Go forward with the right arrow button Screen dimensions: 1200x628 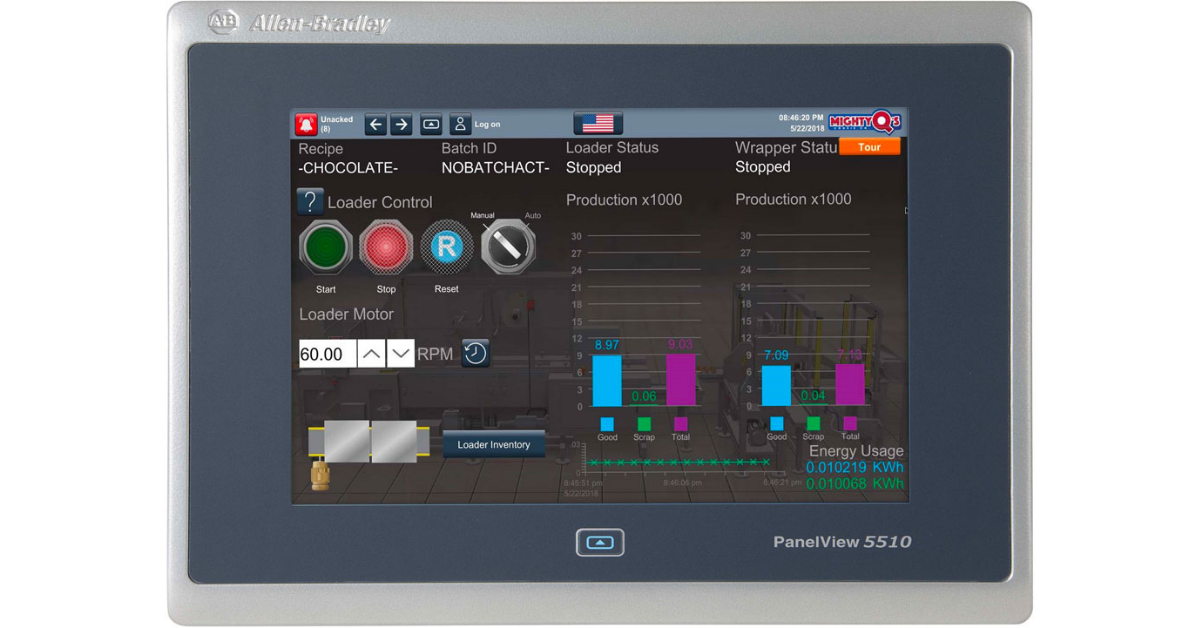401,125
